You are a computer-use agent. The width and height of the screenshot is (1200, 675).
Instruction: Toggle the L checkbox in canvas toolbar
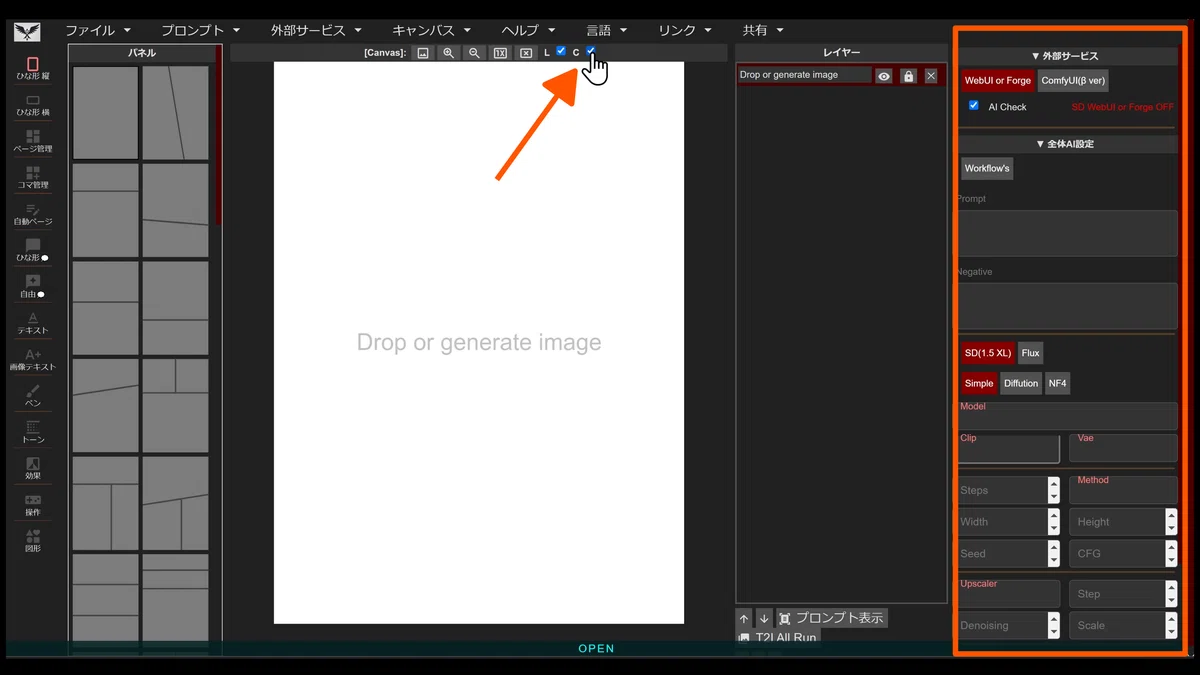[561, 51]
